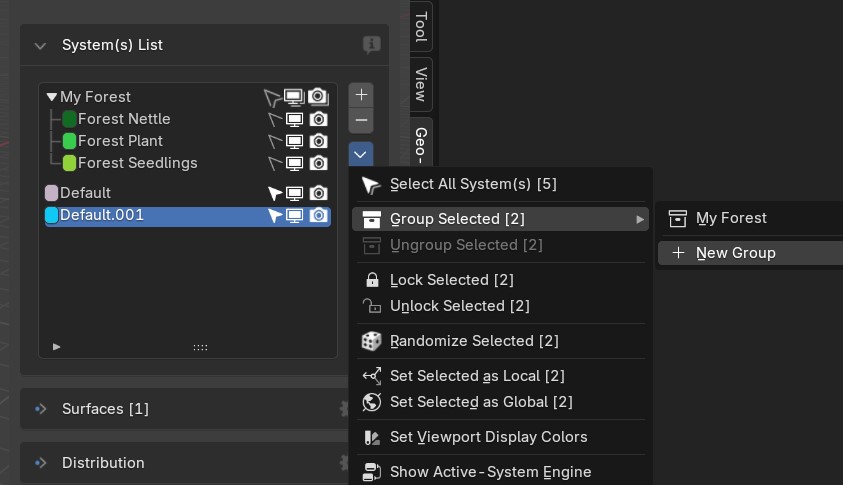Add a new system with plus button
The width and height of the screenshot is (843, 485).
click(361, 95)
